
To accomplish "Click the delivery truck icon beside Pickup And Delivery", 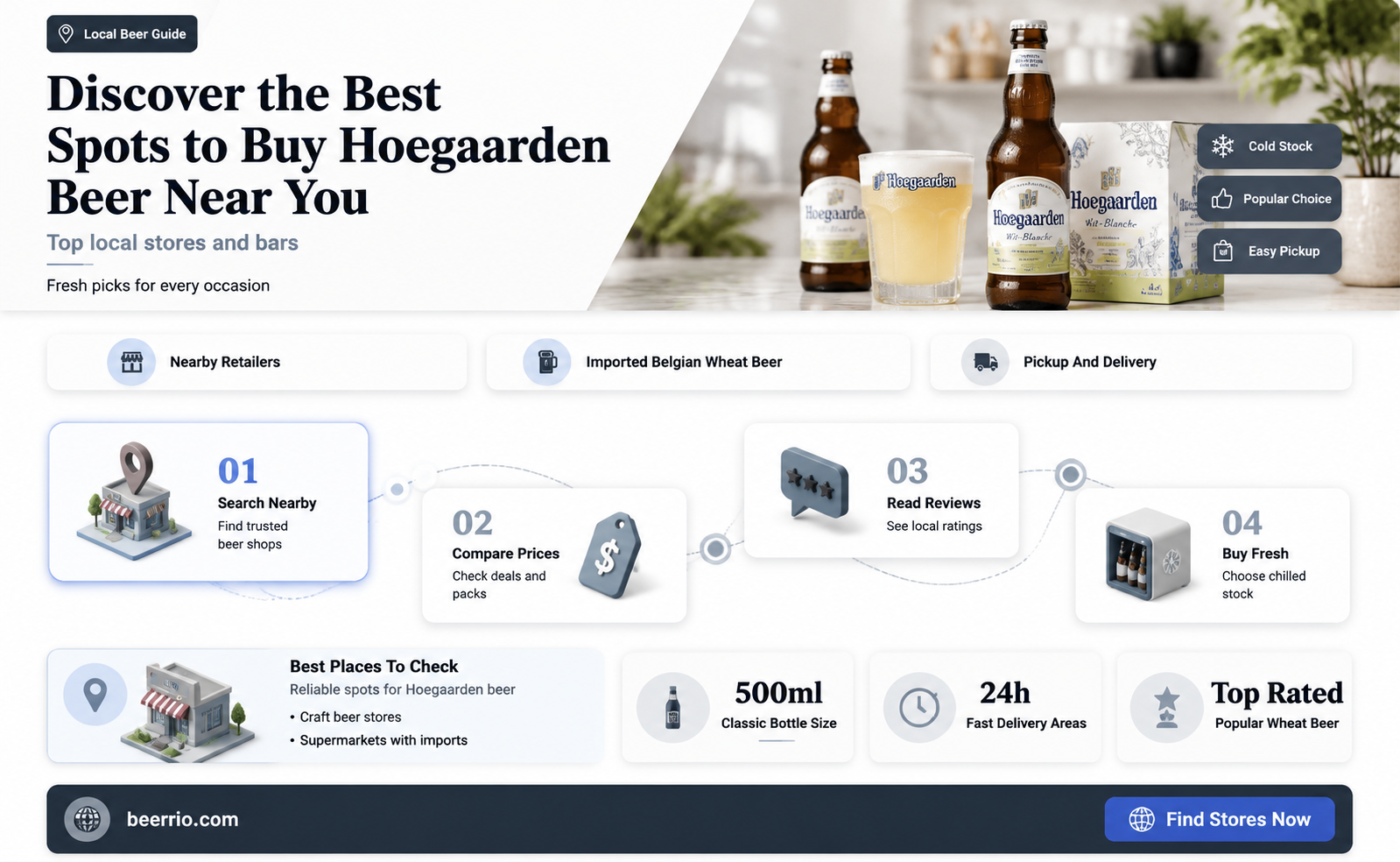I will [x=985, y=362].
